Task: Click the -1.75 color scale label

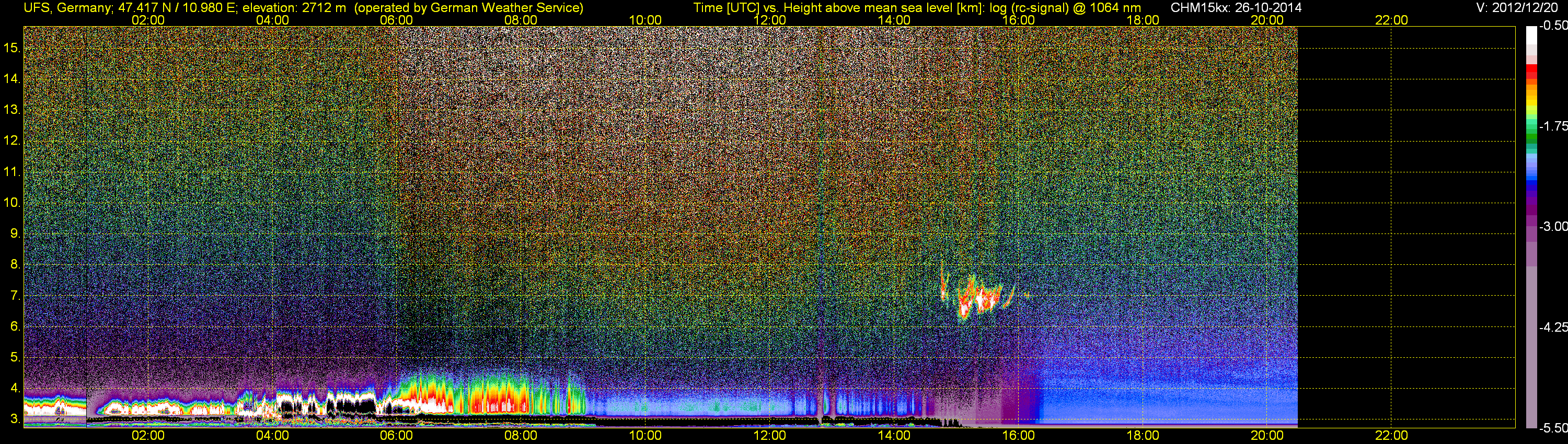Action: pyautogui.click(x=1553, y=126)
